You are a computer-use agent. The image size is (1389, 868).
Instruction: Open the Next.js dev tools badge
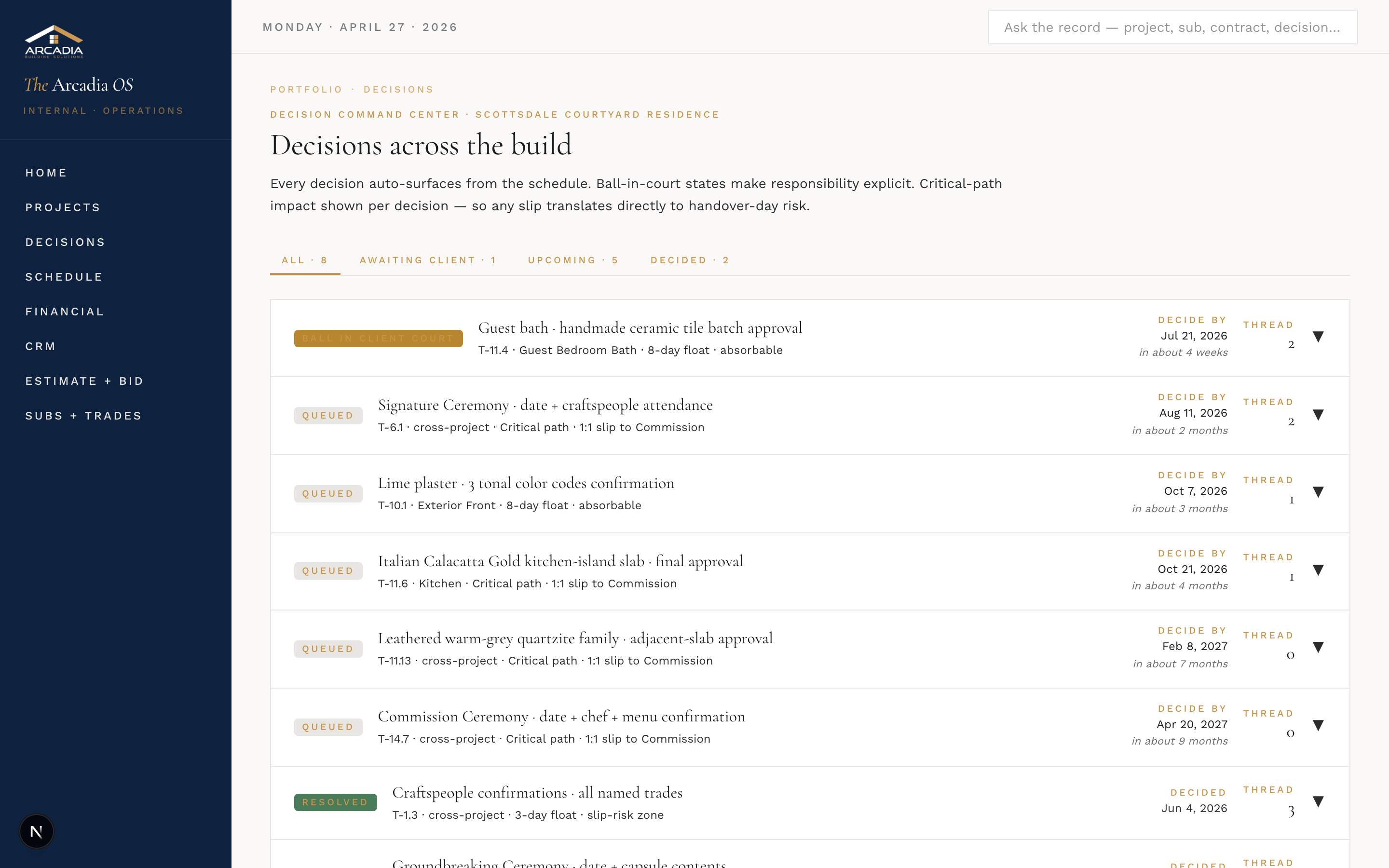(36, 831)
